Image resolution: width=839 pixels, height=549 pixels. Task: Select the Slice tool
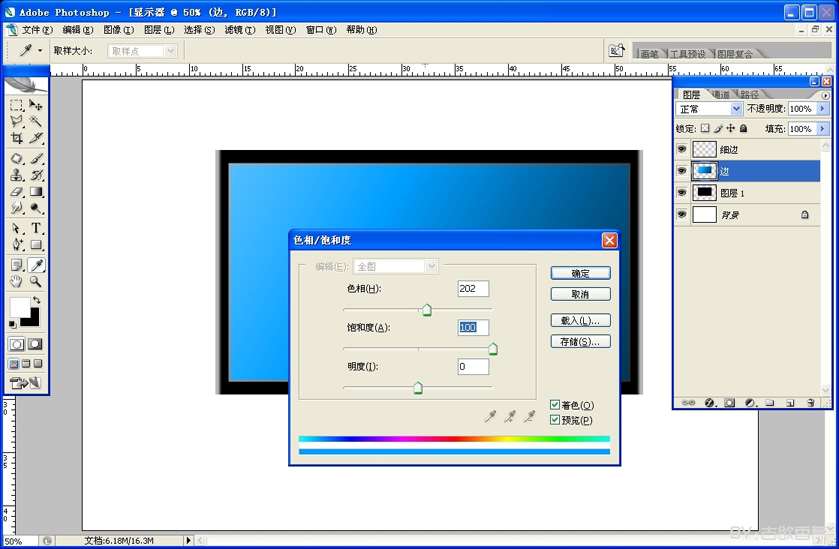36,138
